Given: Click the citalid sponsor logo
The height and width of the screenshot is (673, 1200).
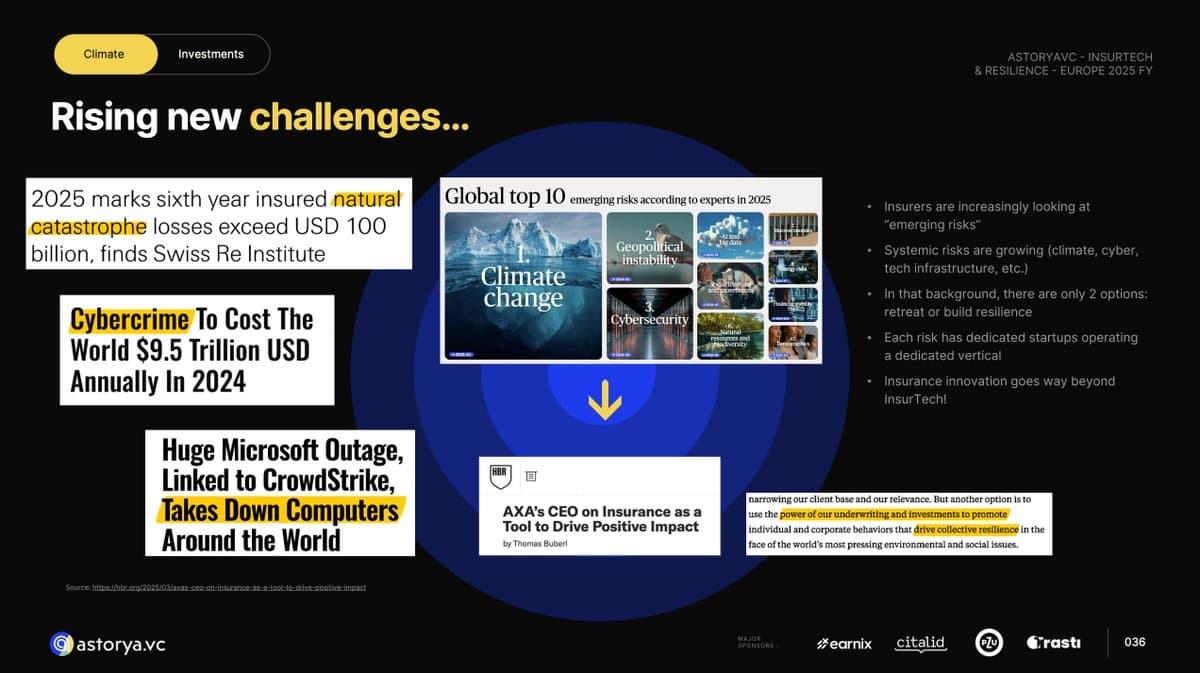Looking at the screenshot, I should point(920,642).
